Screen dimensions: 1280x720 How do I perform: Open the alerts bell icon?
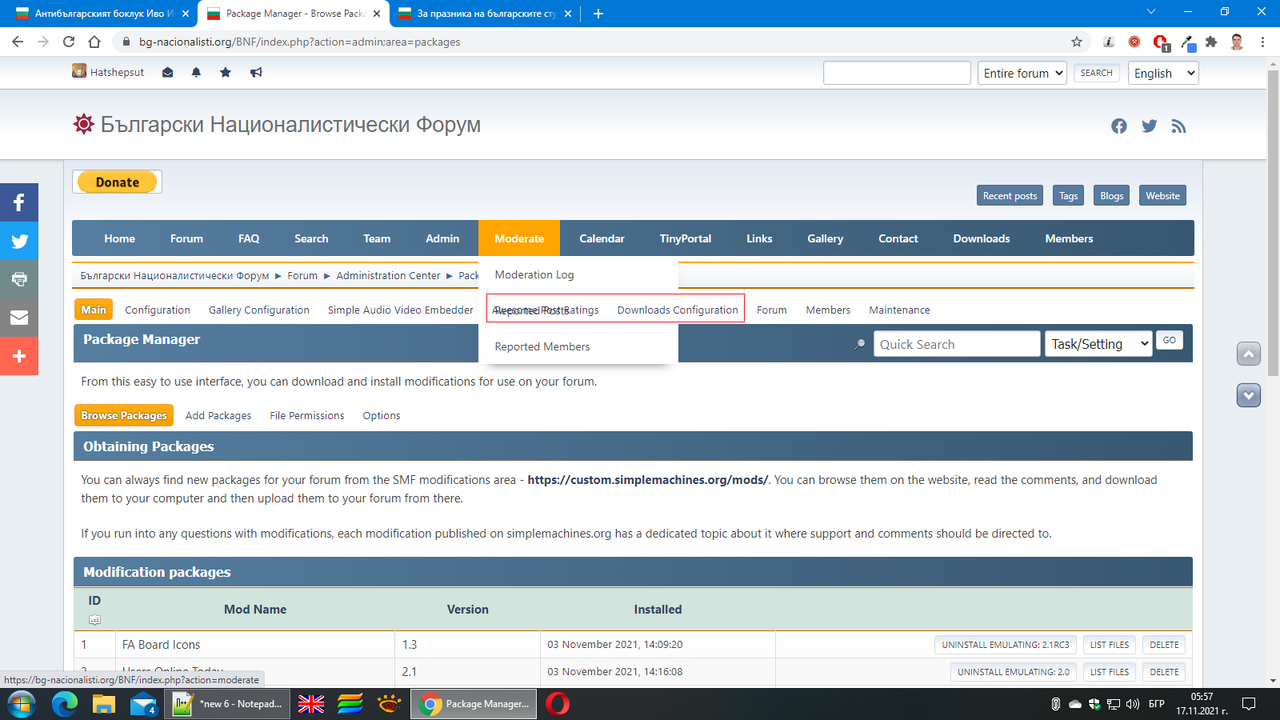[196, 73]
